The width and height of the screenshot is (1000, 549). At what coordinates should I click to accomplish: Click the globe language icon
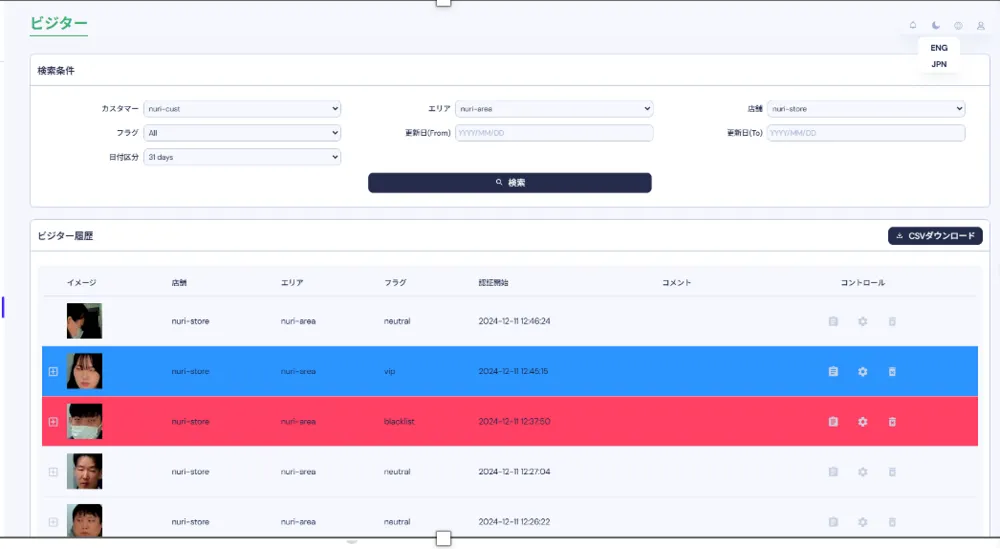(958, 26)
